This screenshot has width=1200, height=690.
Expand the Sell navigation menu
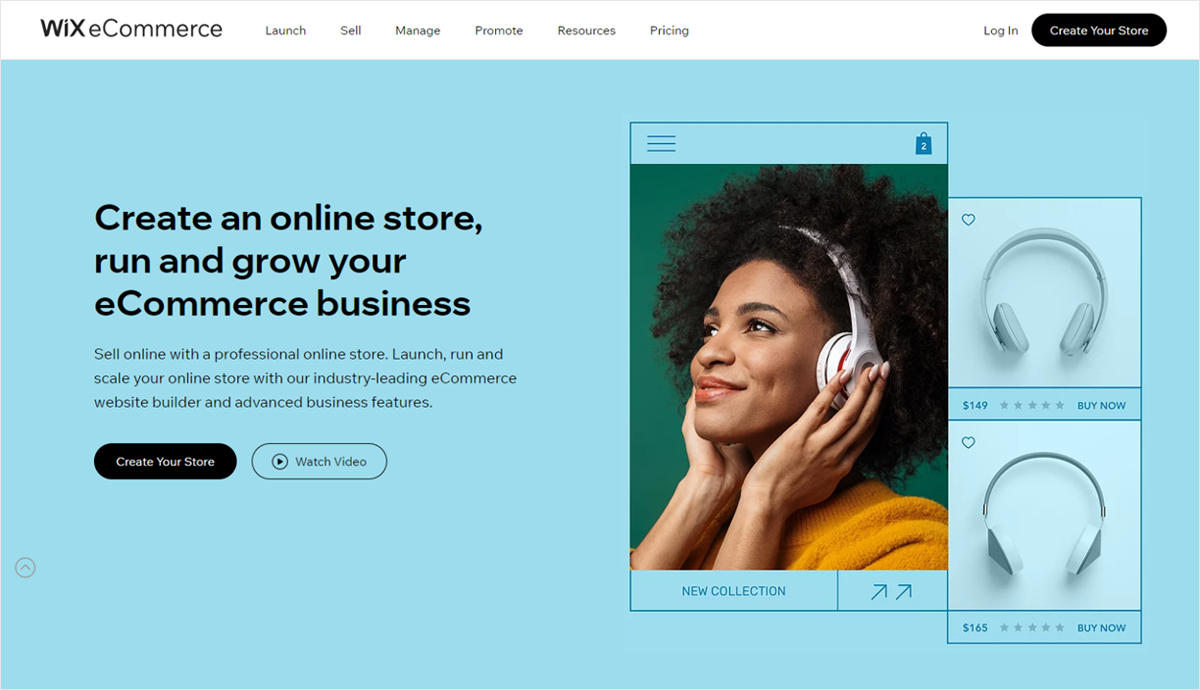[x=351, y=31]
